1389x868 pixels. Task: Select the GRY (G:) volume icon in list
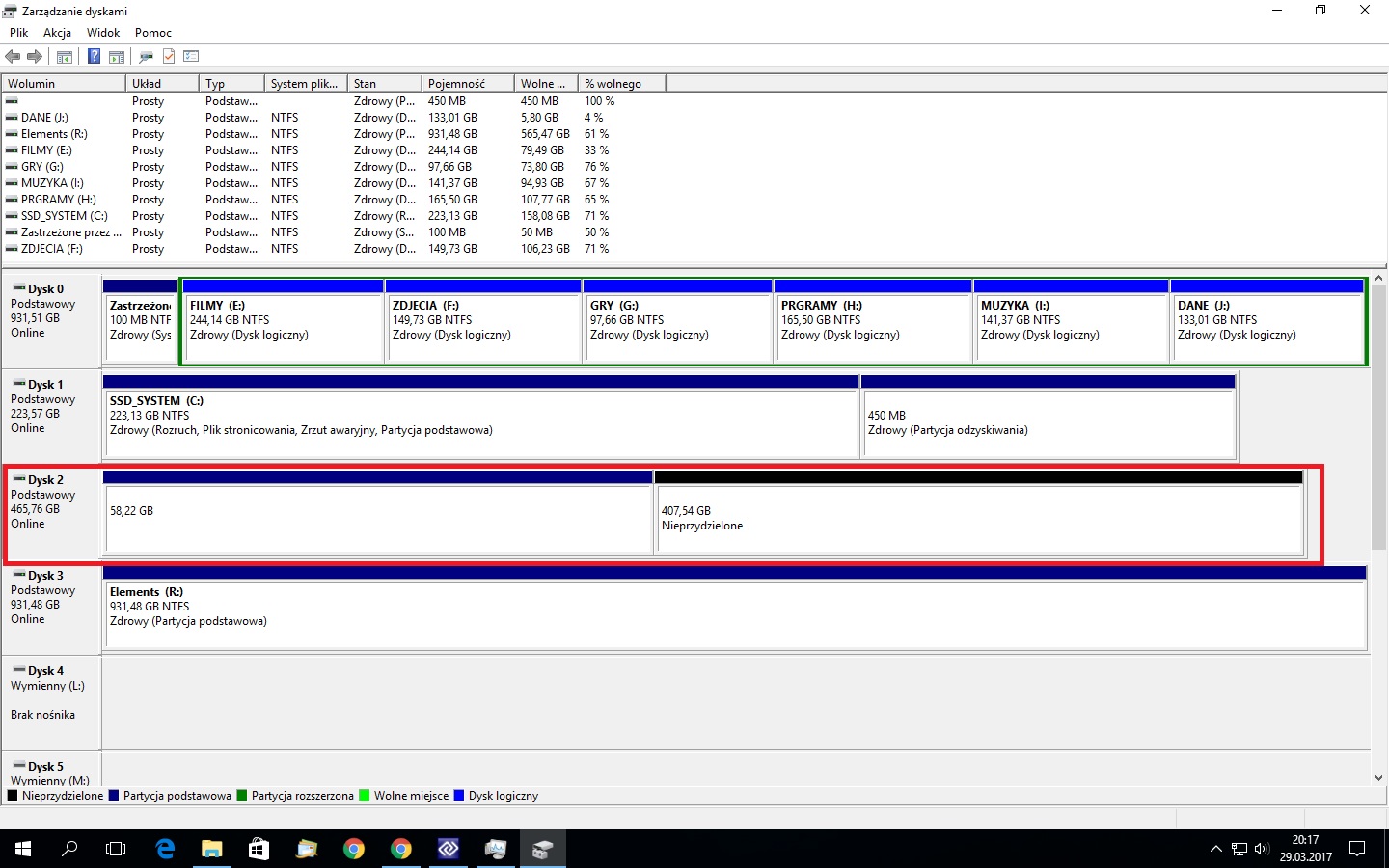(x=12, y=167)
